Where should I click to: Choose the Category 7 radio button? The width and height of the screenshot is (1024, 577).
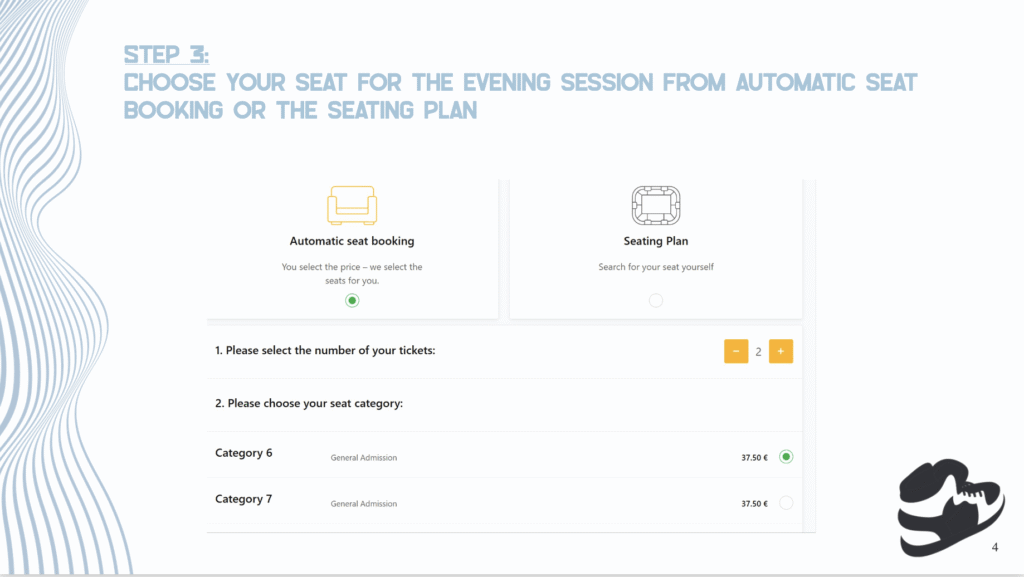click(786, 503)
